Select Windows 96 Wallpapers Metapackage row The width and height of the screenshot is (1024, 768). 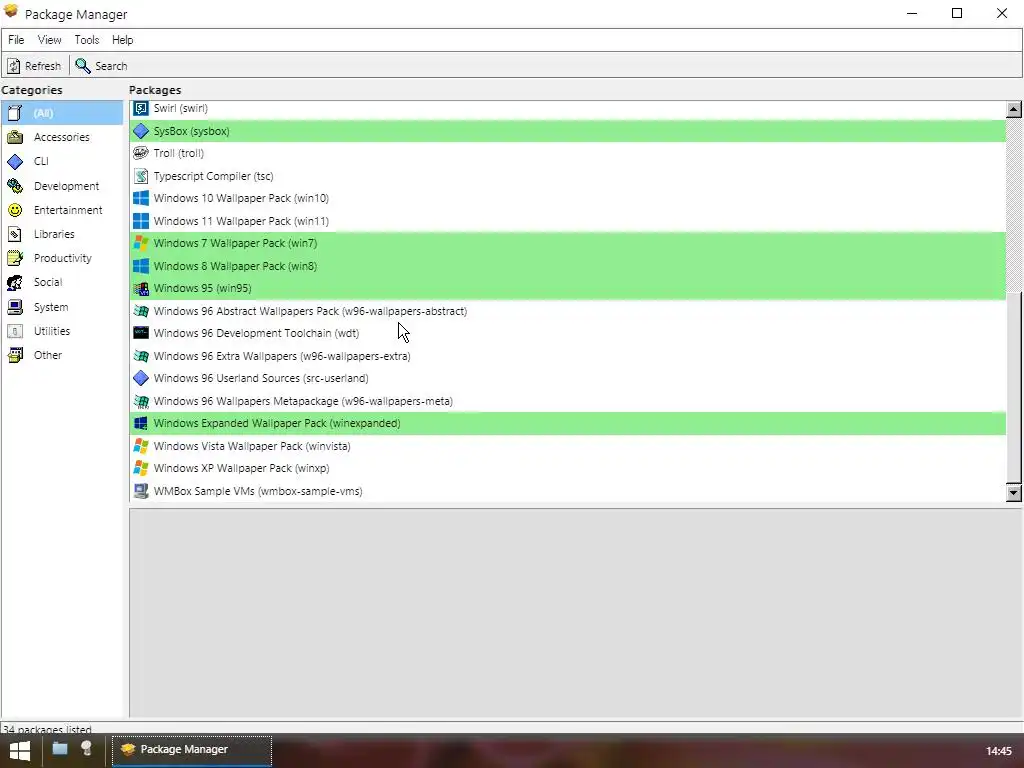[x=568, y=402]
